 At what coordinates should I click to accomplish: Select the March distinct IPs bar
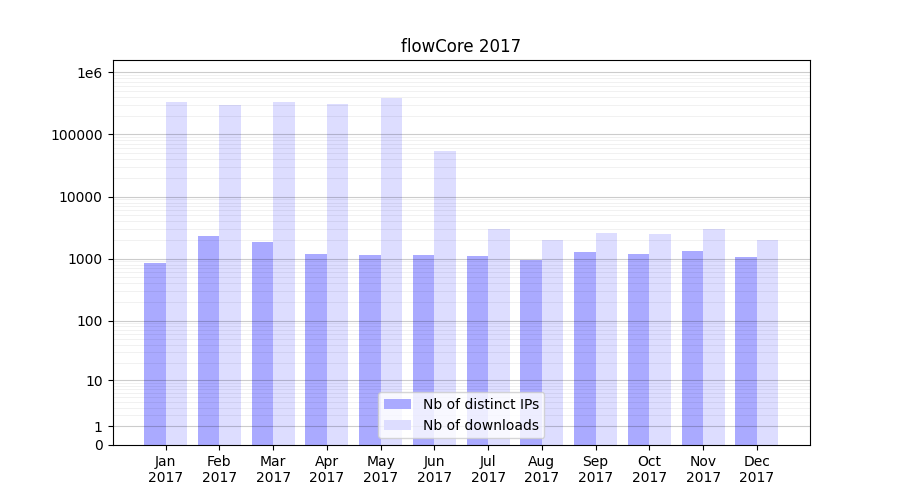point(262,343)
